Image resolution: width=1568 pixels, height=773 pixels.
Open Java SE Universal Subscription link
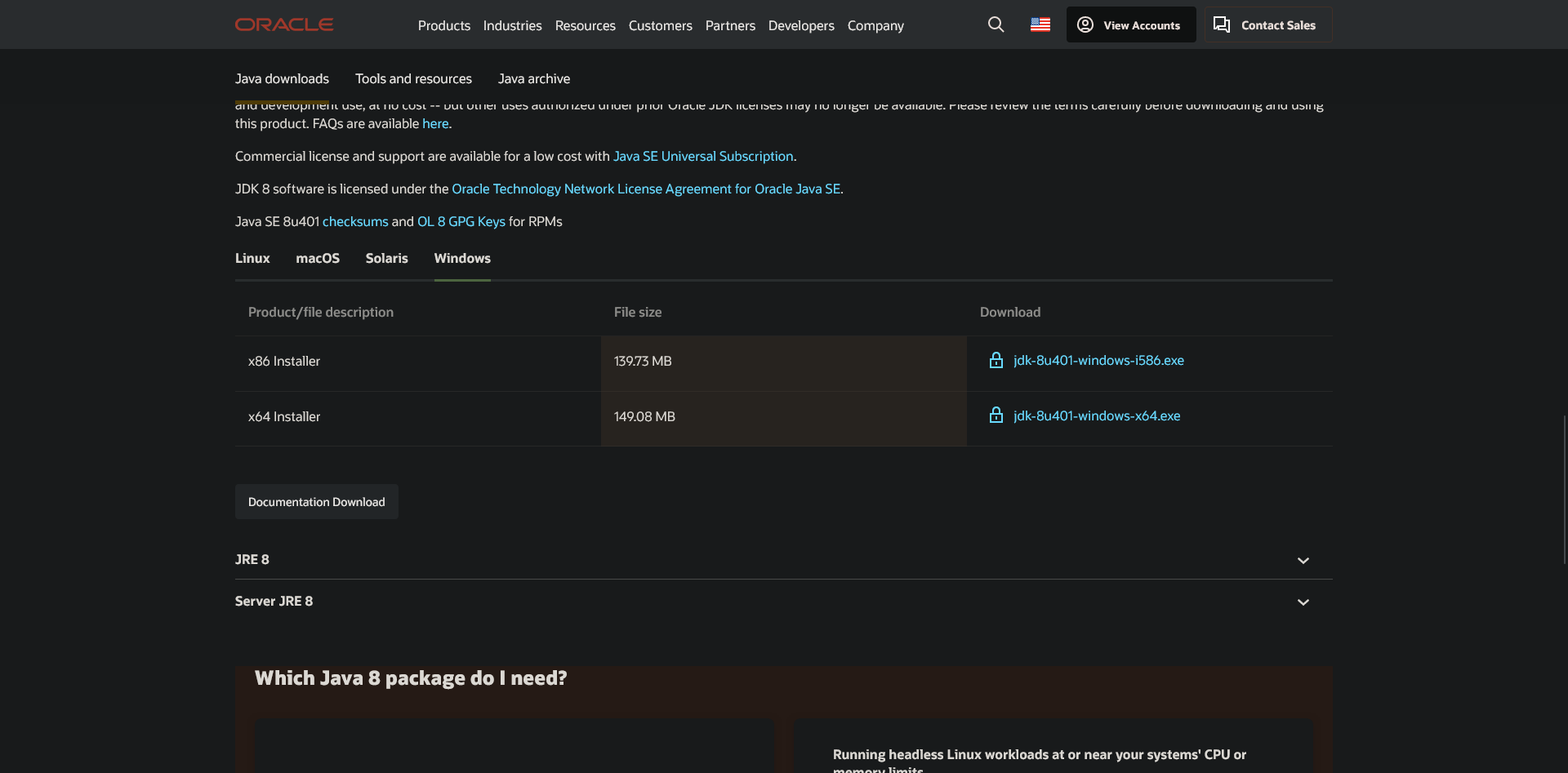click(702, 156)
